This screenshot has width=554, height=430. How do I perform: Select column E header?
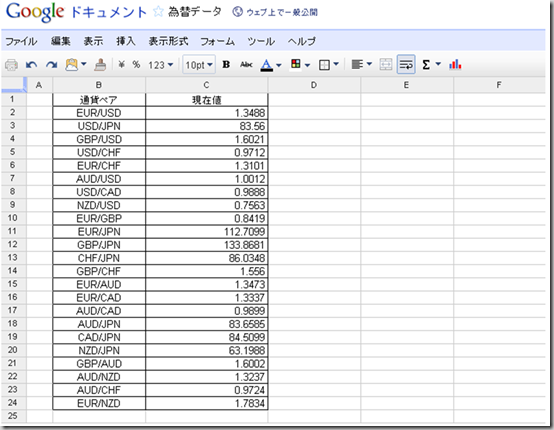[x=407, y=85]
